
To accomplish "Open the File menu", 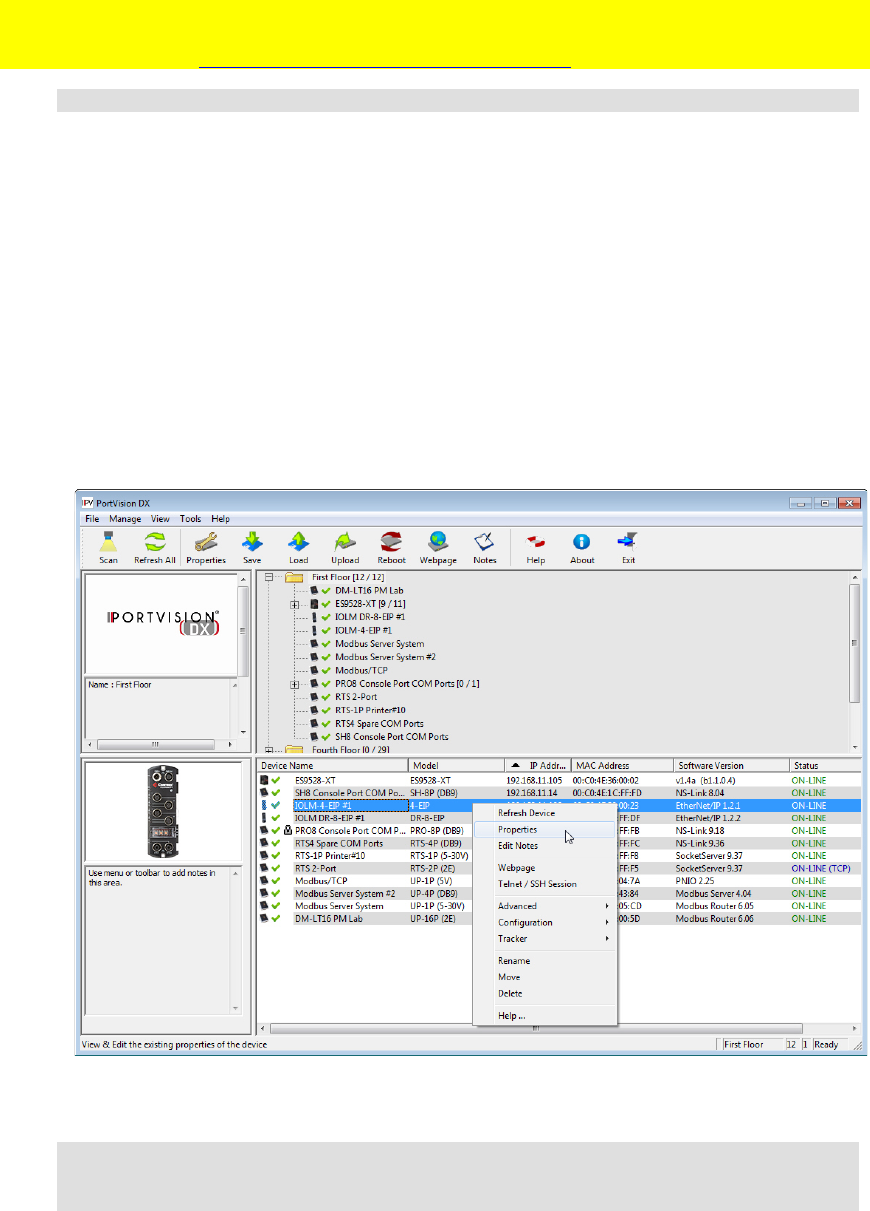I will click(x=92, y=519).
